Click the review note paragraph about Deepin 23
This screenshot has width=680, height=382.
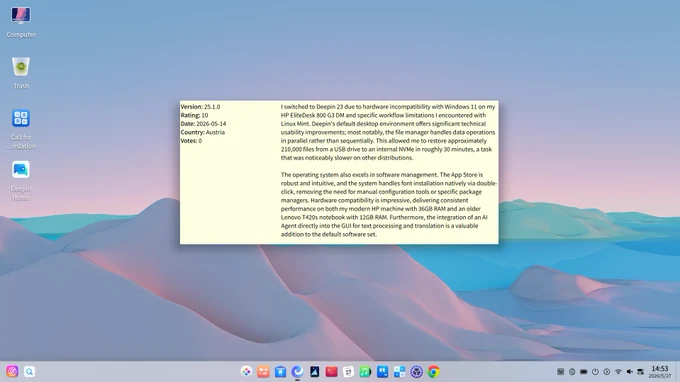click(388, 132)
